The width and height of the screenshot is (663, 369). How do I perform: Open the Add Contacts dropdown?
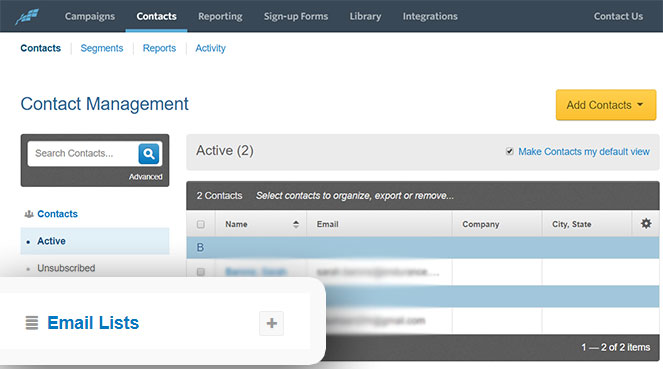pos(606,105)
